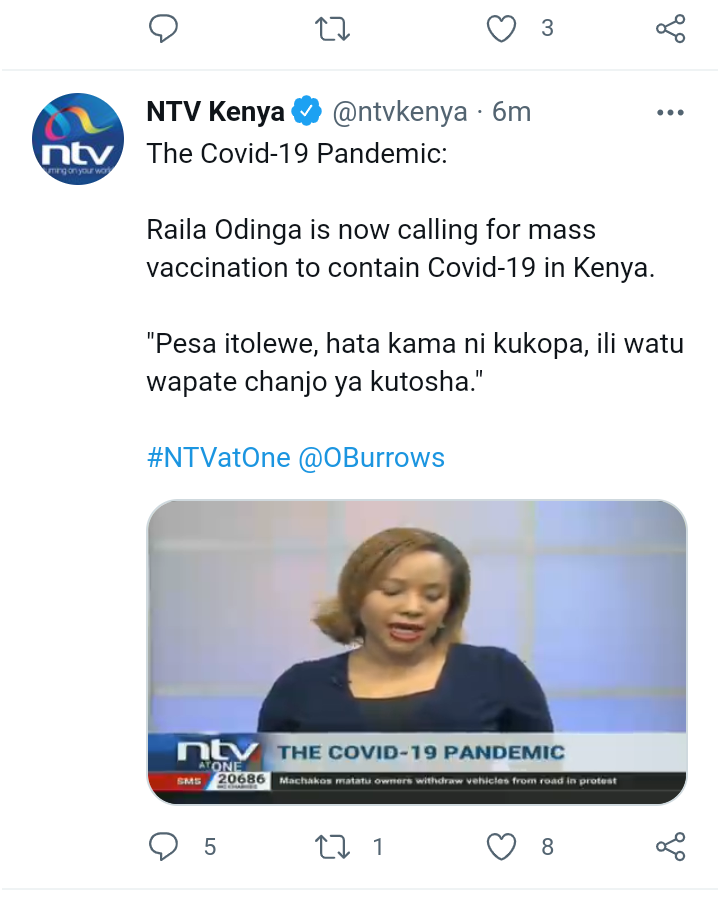Click the NTV Kenya display name

click(215, 111)
